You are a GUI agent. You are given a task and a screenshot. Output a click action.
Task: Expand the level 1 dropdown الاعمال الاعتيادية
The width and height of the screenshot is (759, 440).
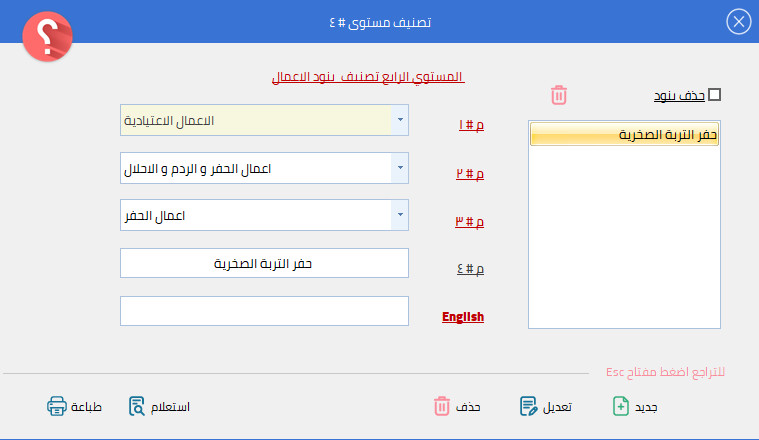tap(400, 121)
